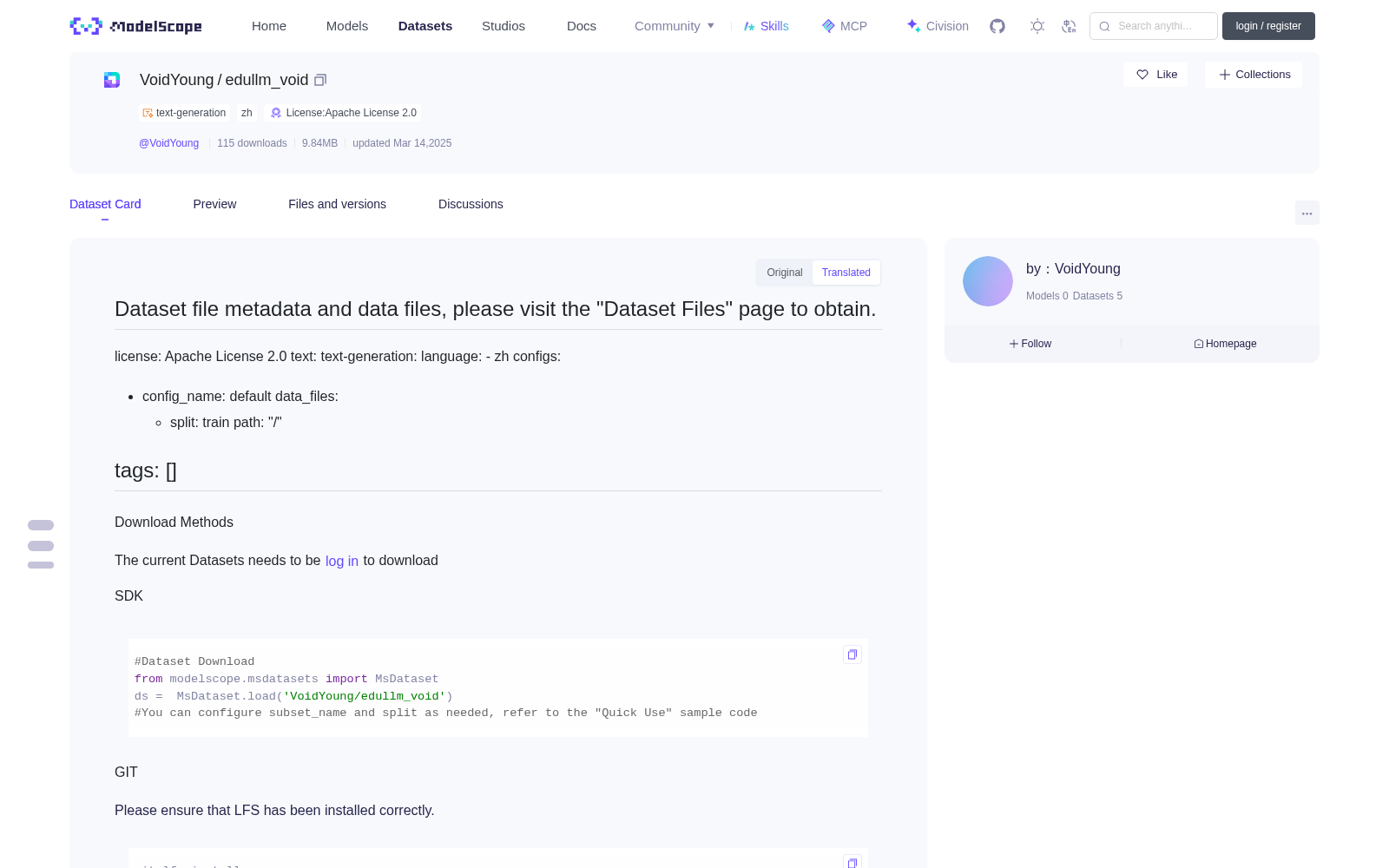Open the Models navigation item

[x=347, y=26]
